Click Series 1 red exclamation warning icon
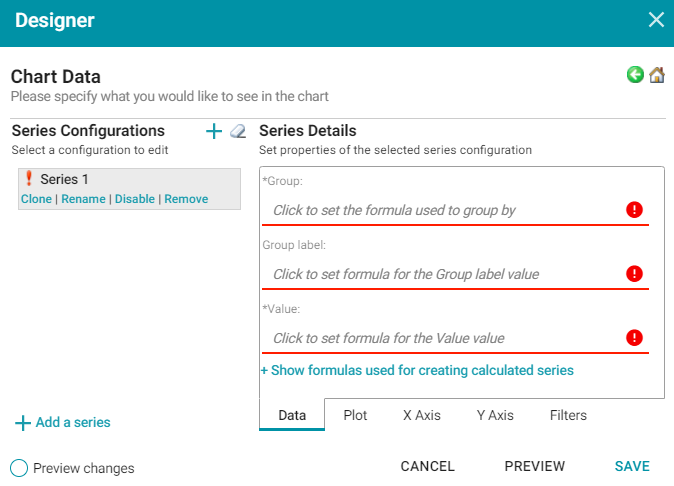The width and height of the screenshot is (674, 486). [x=29, y=178]
